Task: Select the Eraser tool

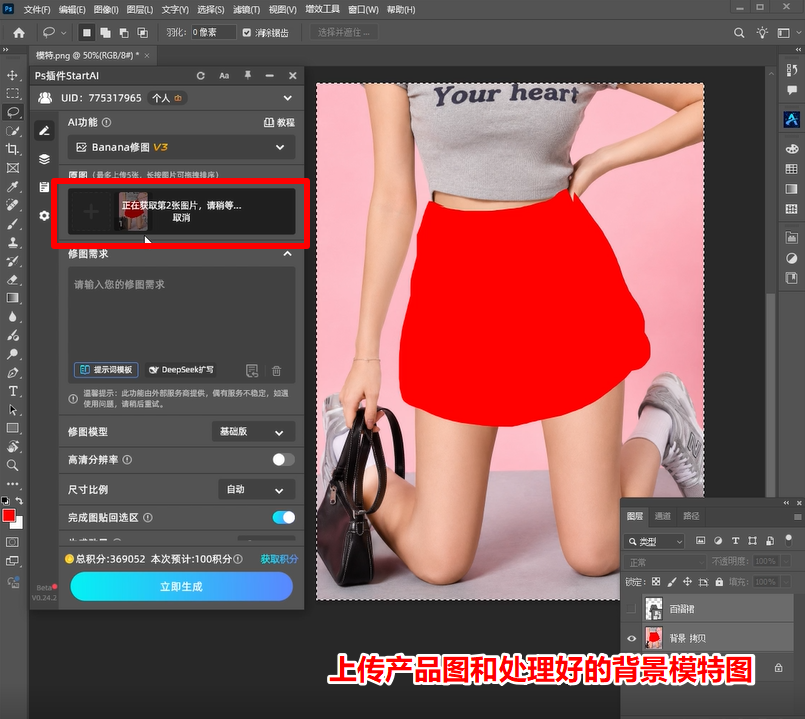Action: pos(12,279)
